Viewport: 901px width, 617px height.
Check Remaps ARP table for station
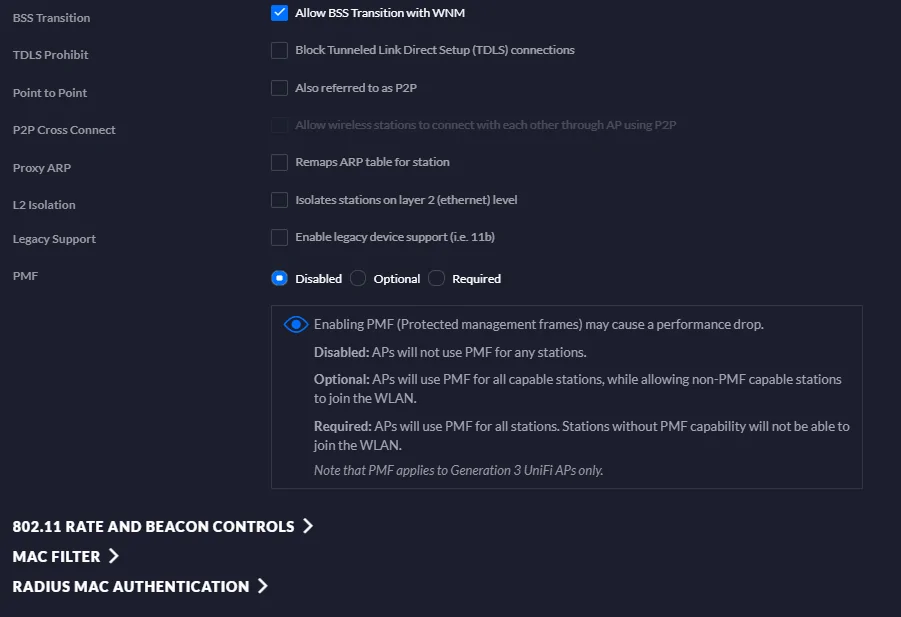coord(279,163)
